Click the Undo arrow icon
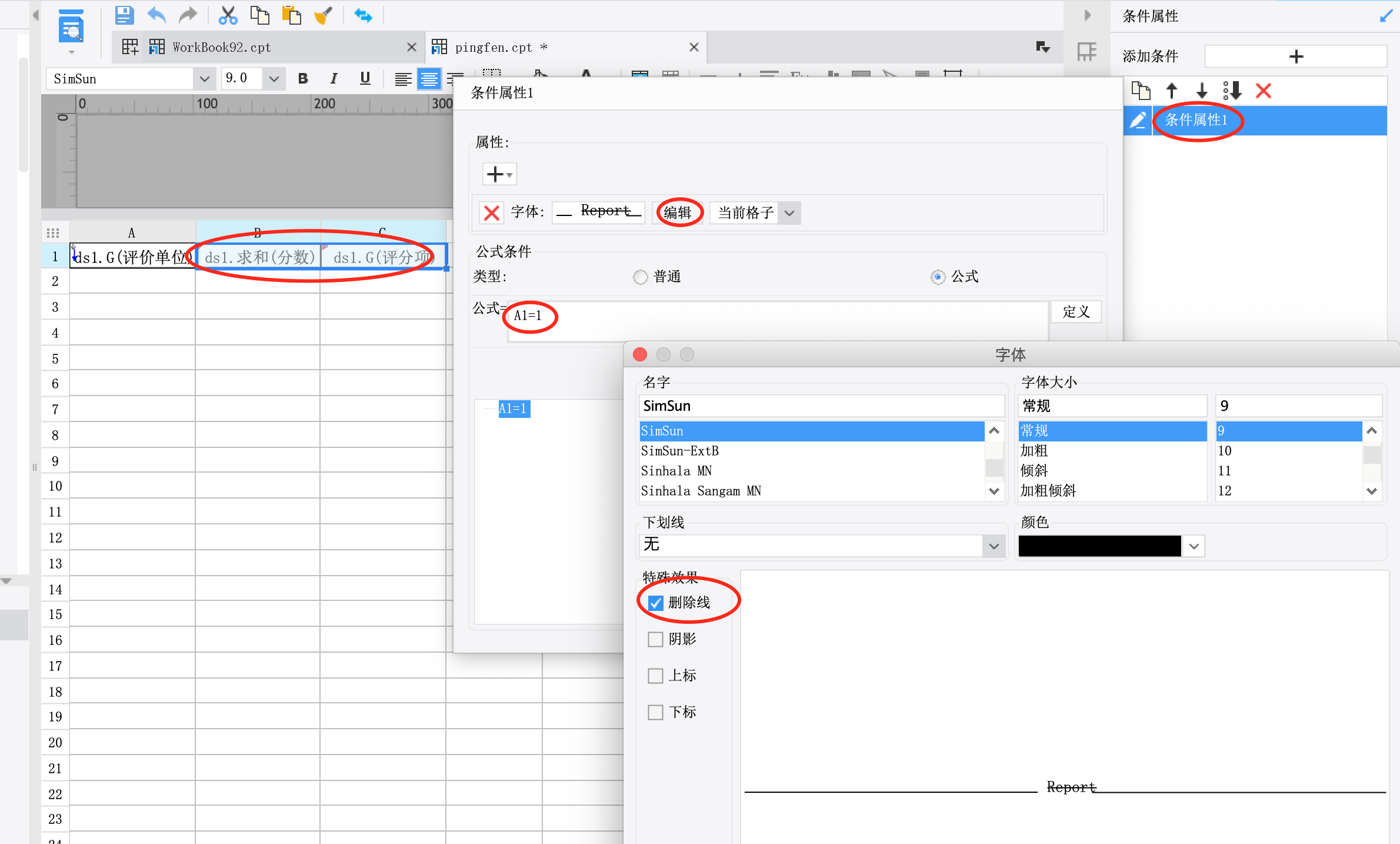Viewport: 1400px width, 844px height. point(156,15)
